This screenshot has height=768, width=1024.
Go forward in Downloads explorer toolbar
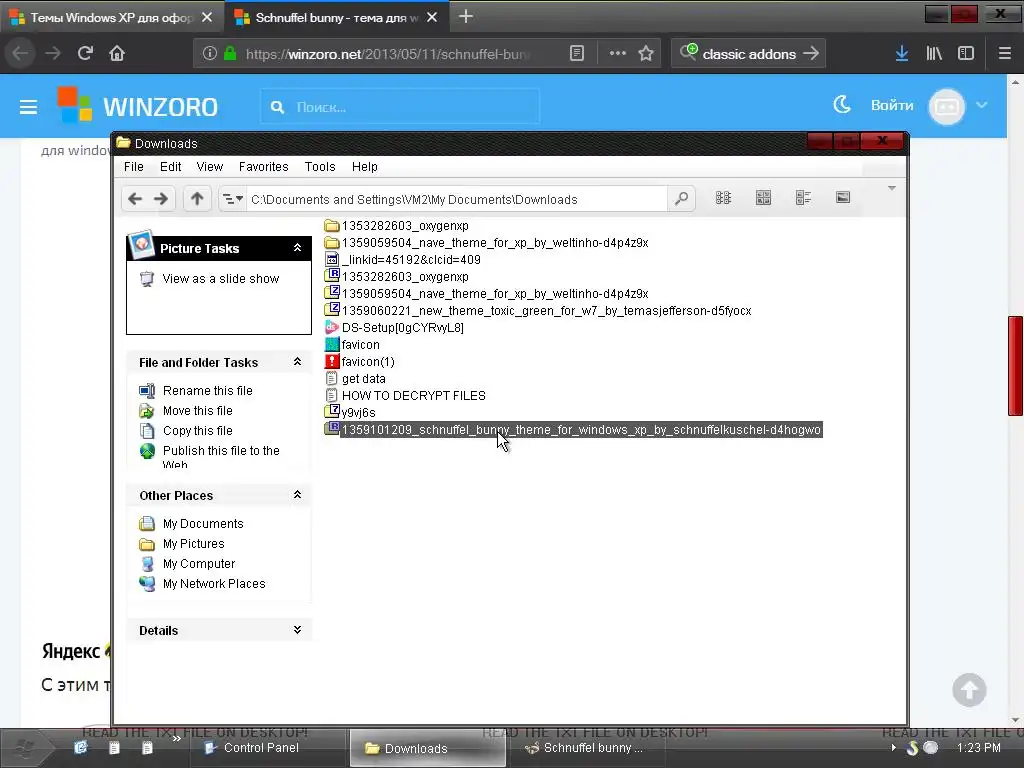[161, 199]
